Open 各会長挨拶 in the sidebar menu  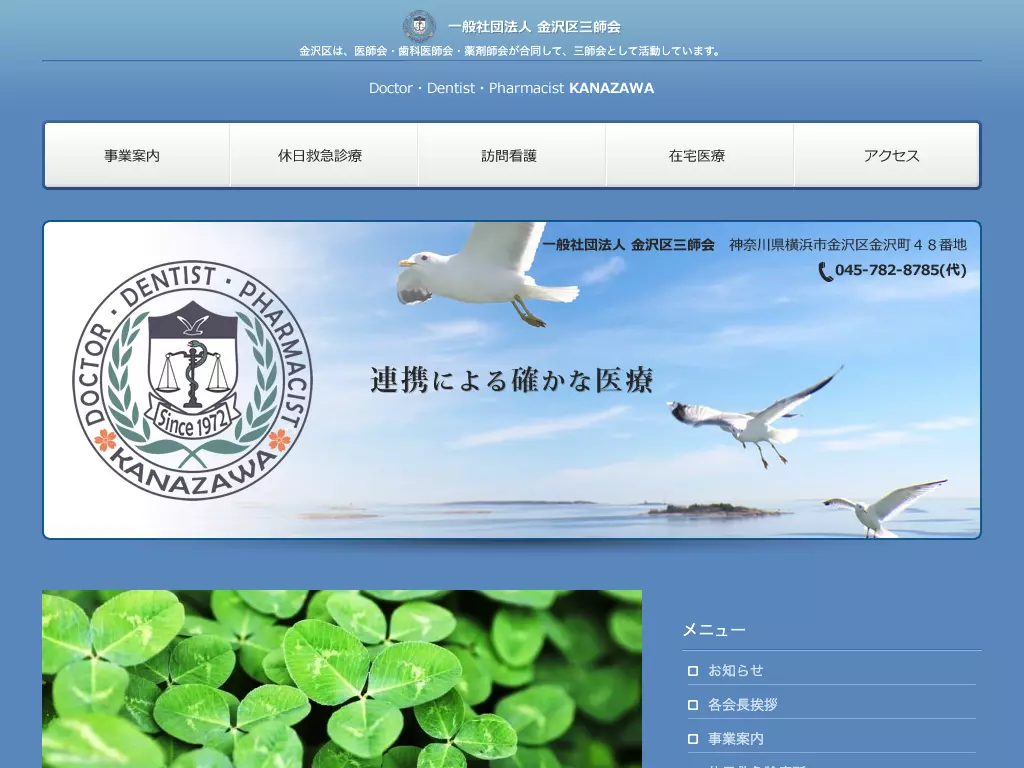(x=743, y=705)
